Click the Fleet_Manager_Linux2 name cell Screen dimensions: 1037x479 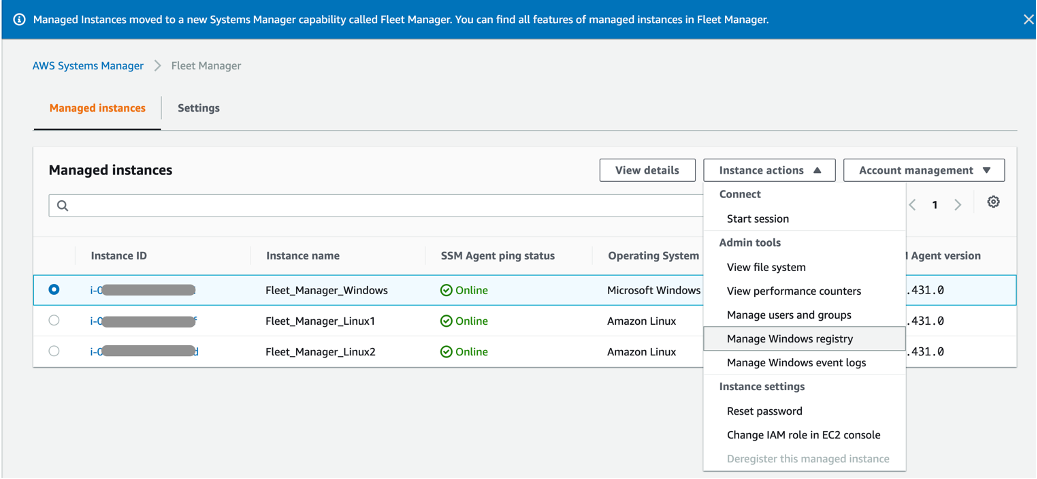point(320,351)
